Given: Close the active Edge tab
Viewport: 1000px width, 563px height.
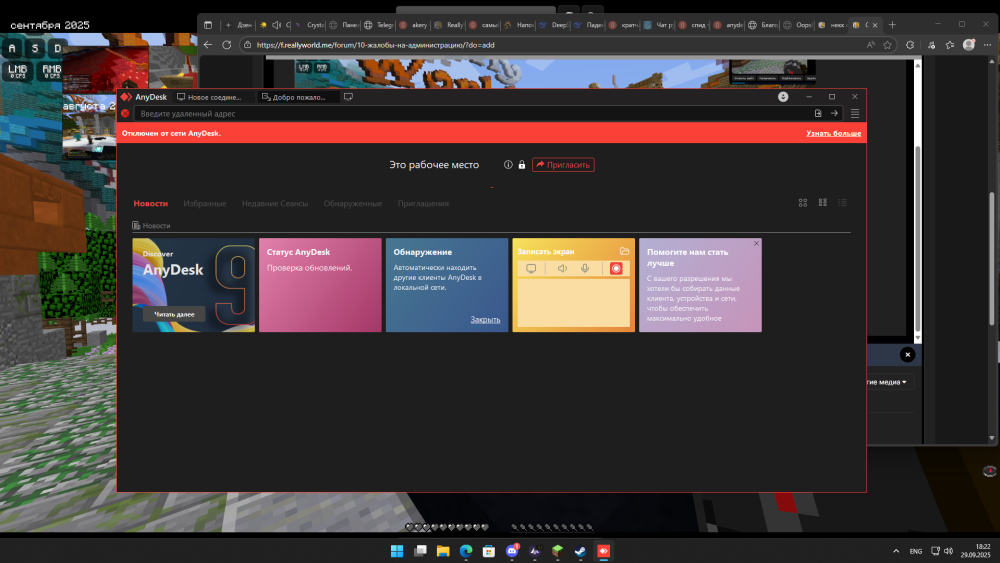Looking at the screenshot, I should click(875, 25).
